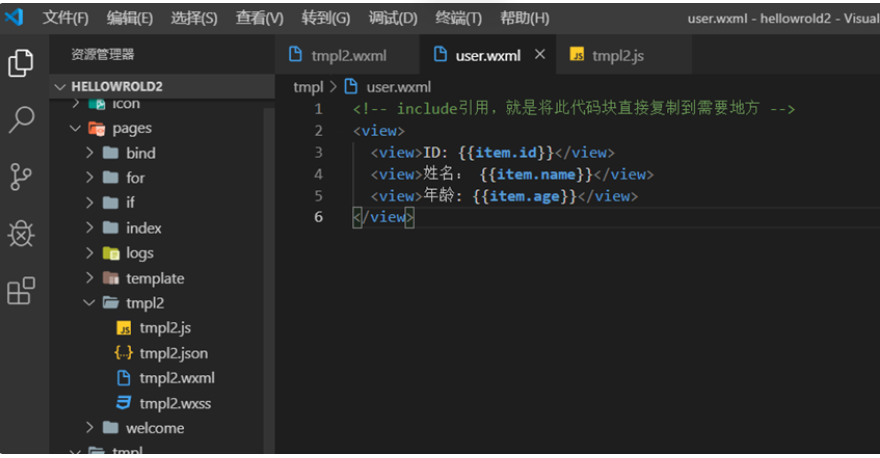Click line number 3 in the gutter

(318, 153)
